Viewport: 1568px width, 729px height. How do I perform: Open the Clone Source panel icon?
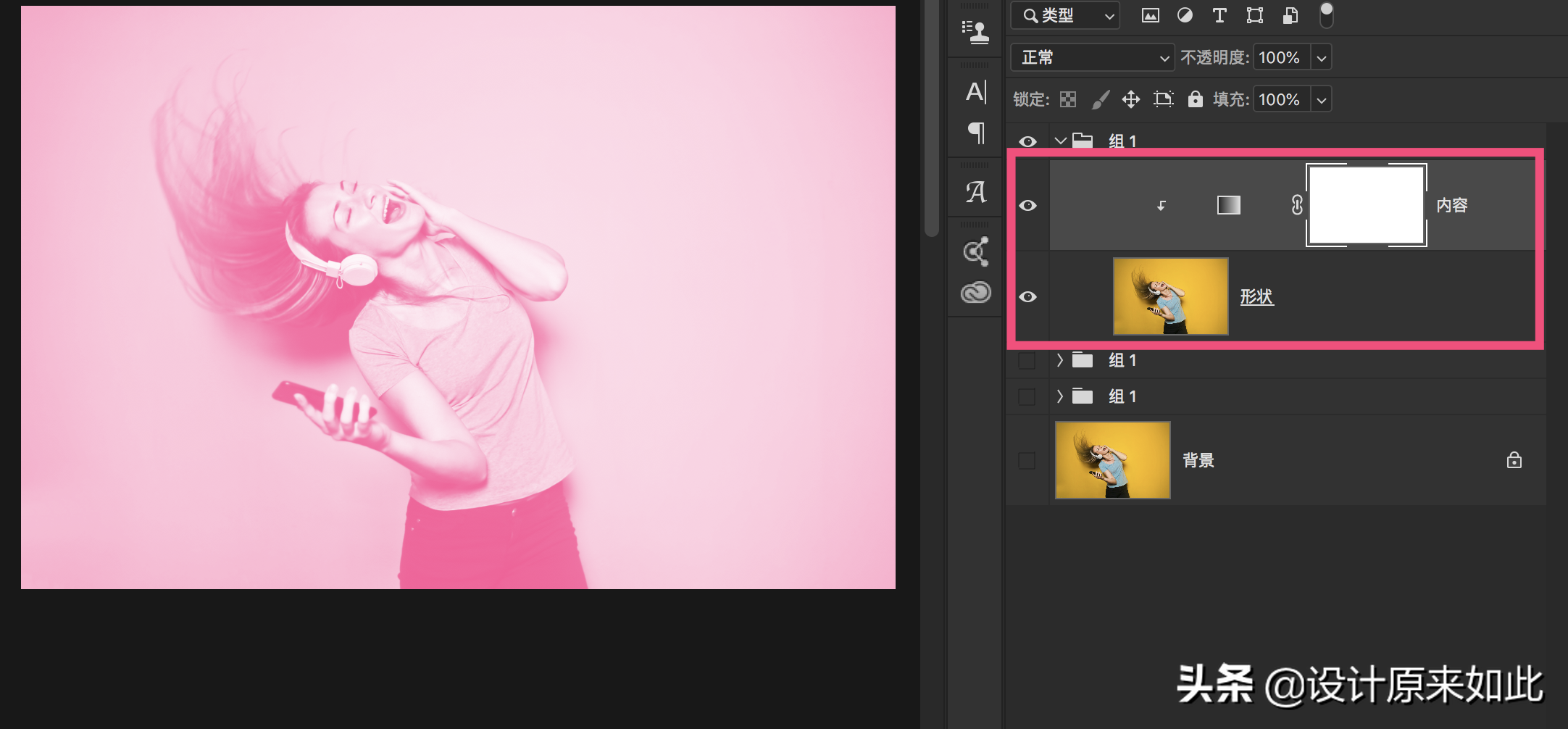[x=975, y=32]
